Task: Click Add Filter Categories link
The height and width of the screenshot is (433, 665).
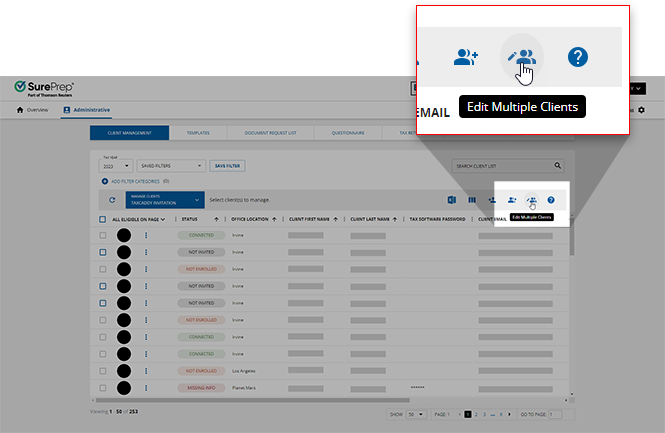Action: (x=132, y=181)
